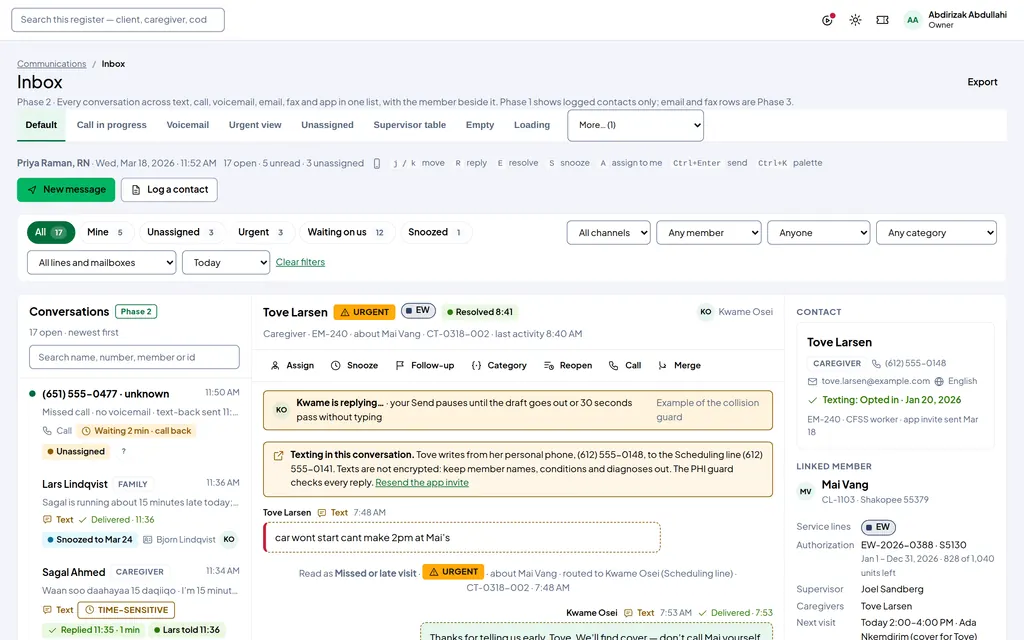Click the Follow-up flag icon
This screenshot has width=1024, height=640.
tap(400, 366)
